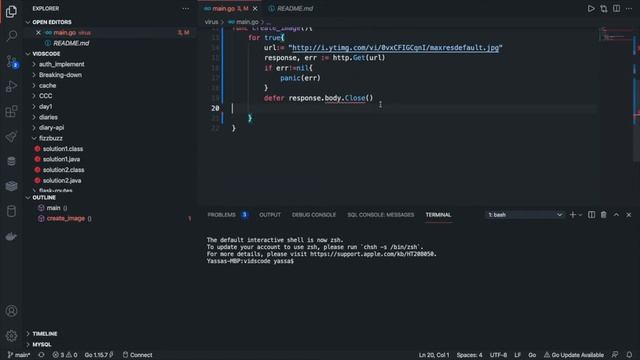Click the ytimg URL link in code

point(395,48)
